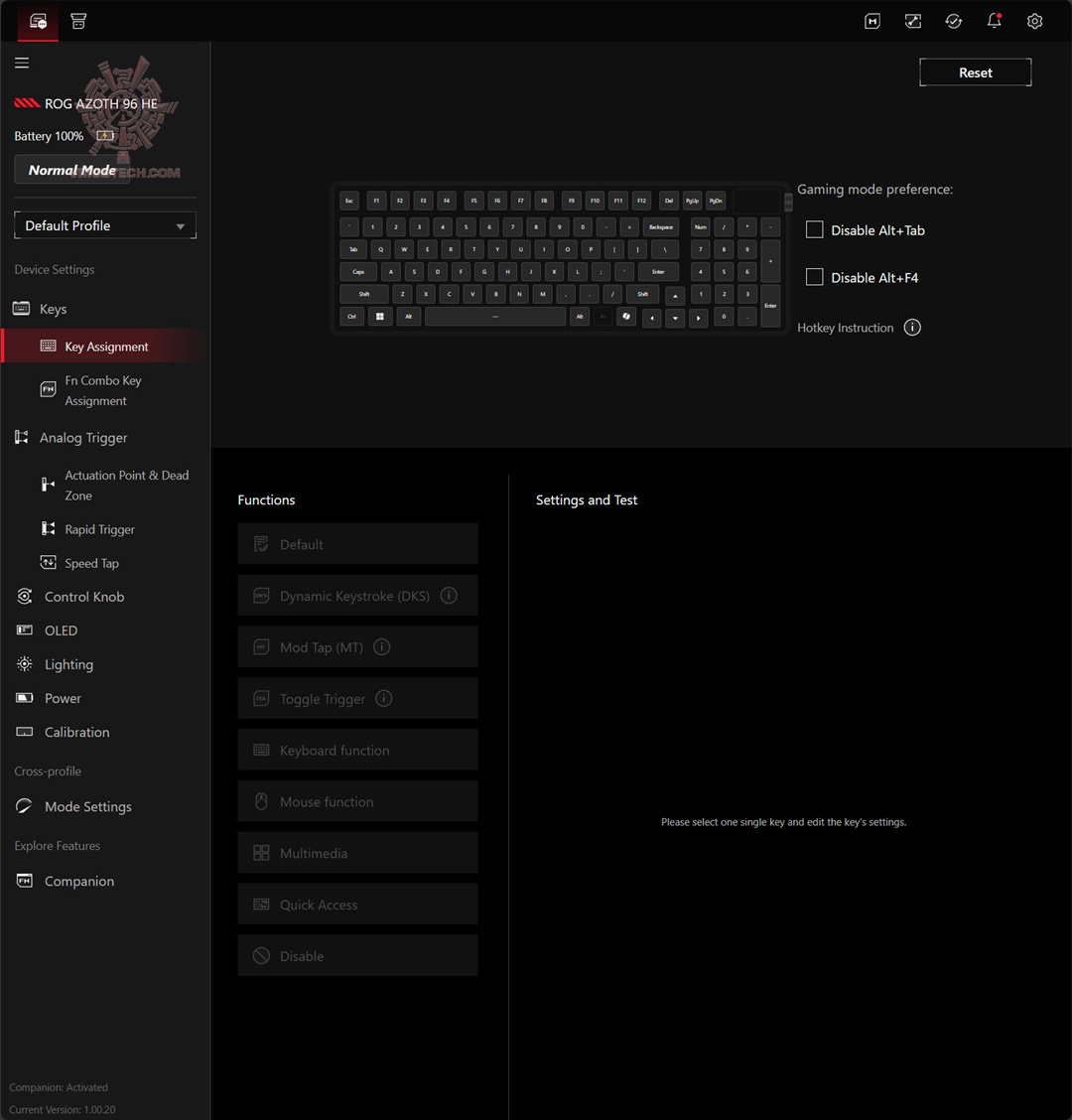Screen dimensions: 1072x1120
Task: Select the Multimedia function
Action: tap(357, 853)
